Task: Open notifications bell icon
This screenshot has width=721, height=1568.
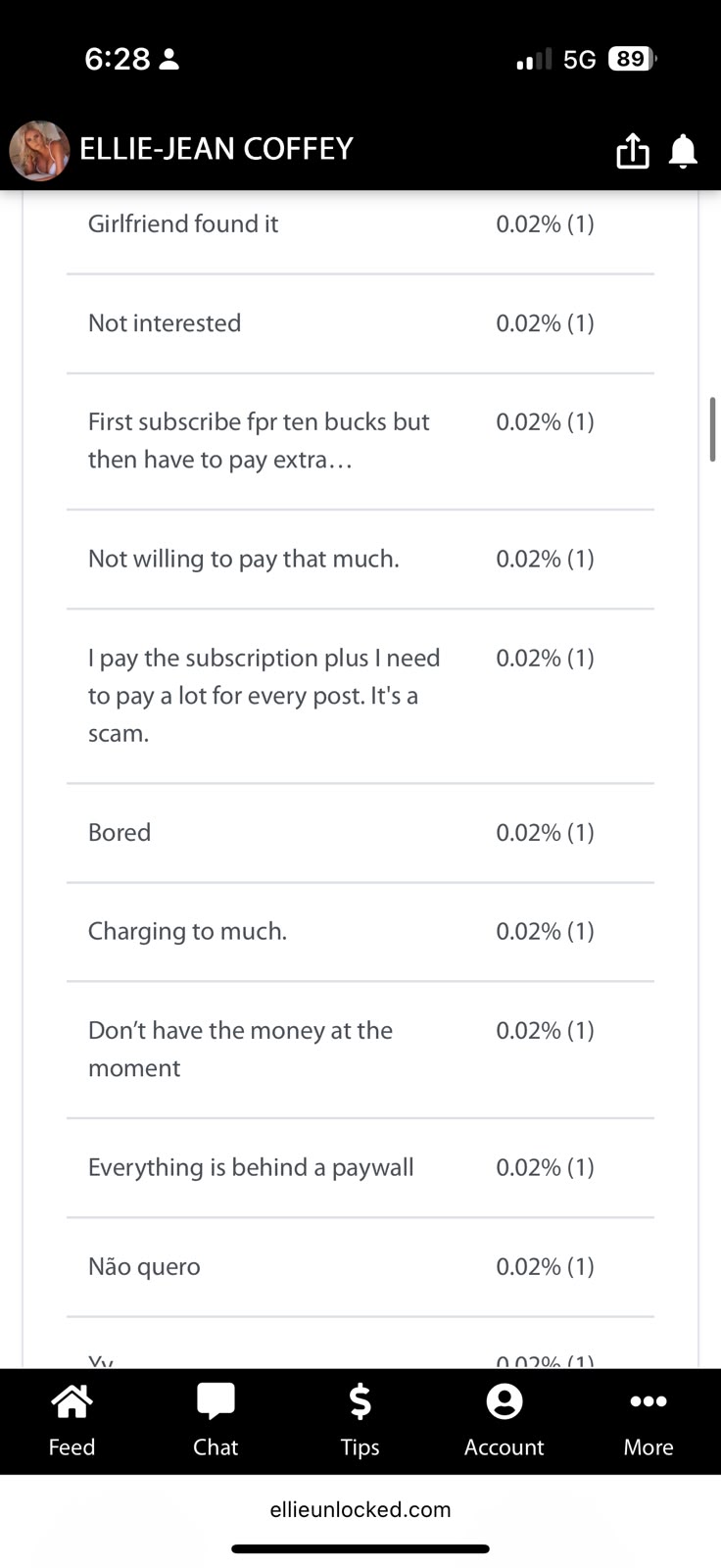Action: [x=683, y=151]
